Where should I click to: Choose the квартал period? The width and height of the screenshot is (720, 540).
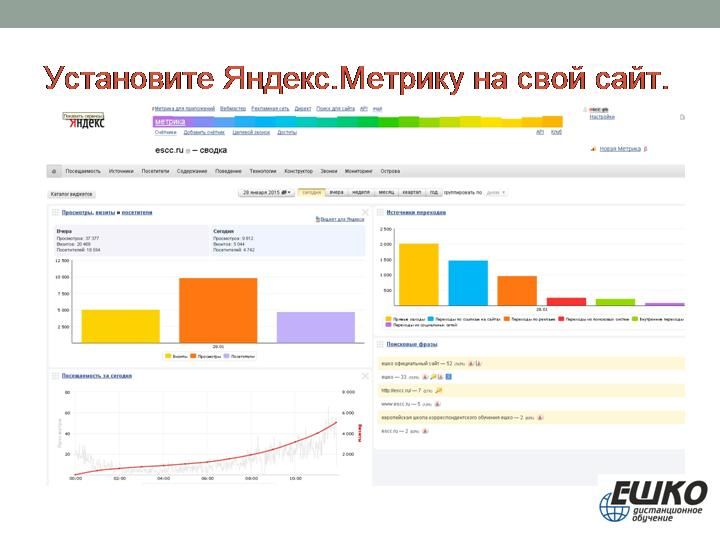pos(412,192)
